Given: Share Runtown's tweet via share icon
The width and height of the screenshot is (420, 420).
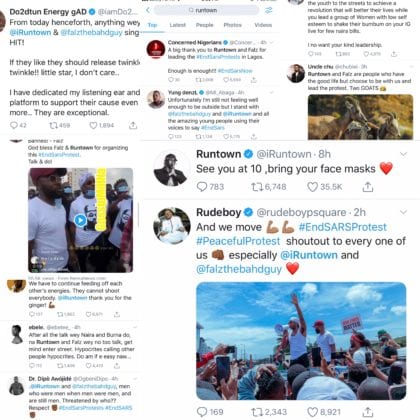Looking at the screenshot, I should pos(368,187).
